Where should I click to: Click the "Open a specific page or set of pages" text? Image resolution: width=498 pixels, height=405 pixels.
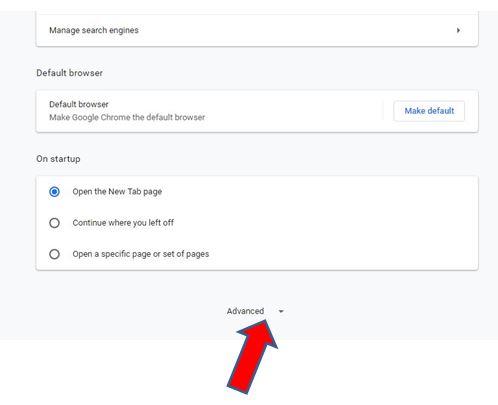pyautogui.click(x=141, y=254)
